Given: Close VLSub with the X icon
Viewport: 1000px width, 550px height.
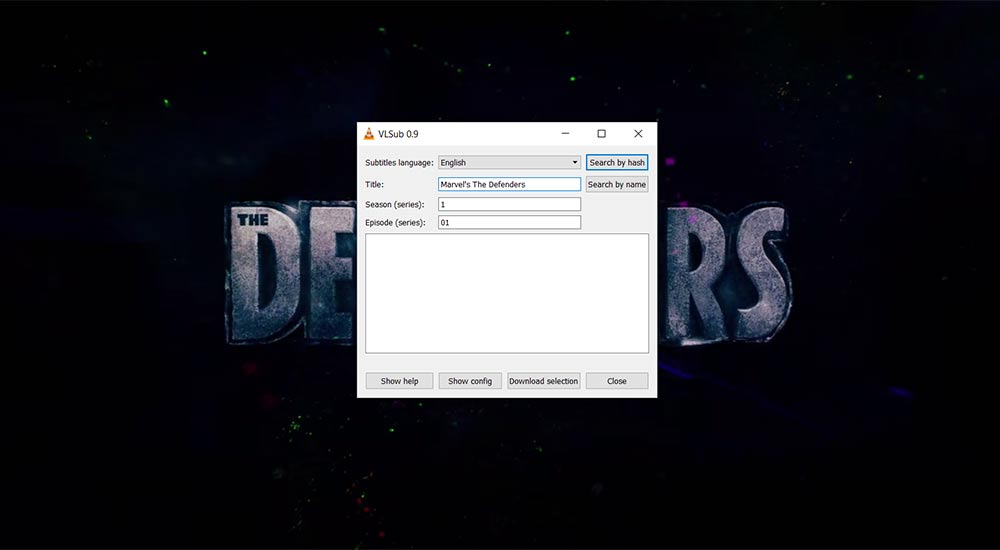Looking at the screenshot, I should (638, 134).
